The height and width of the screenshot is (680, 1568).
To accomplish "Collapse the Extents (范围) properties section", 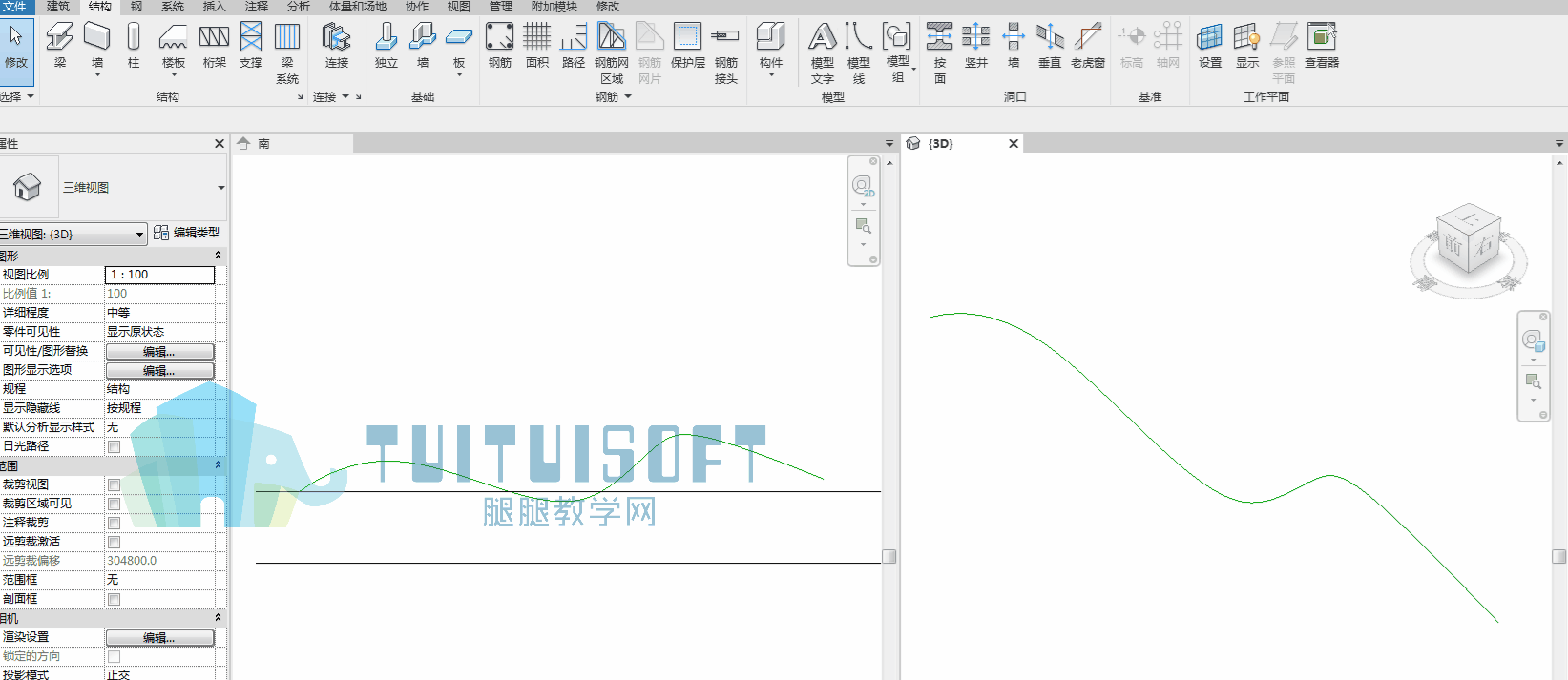I will [218, 465].
